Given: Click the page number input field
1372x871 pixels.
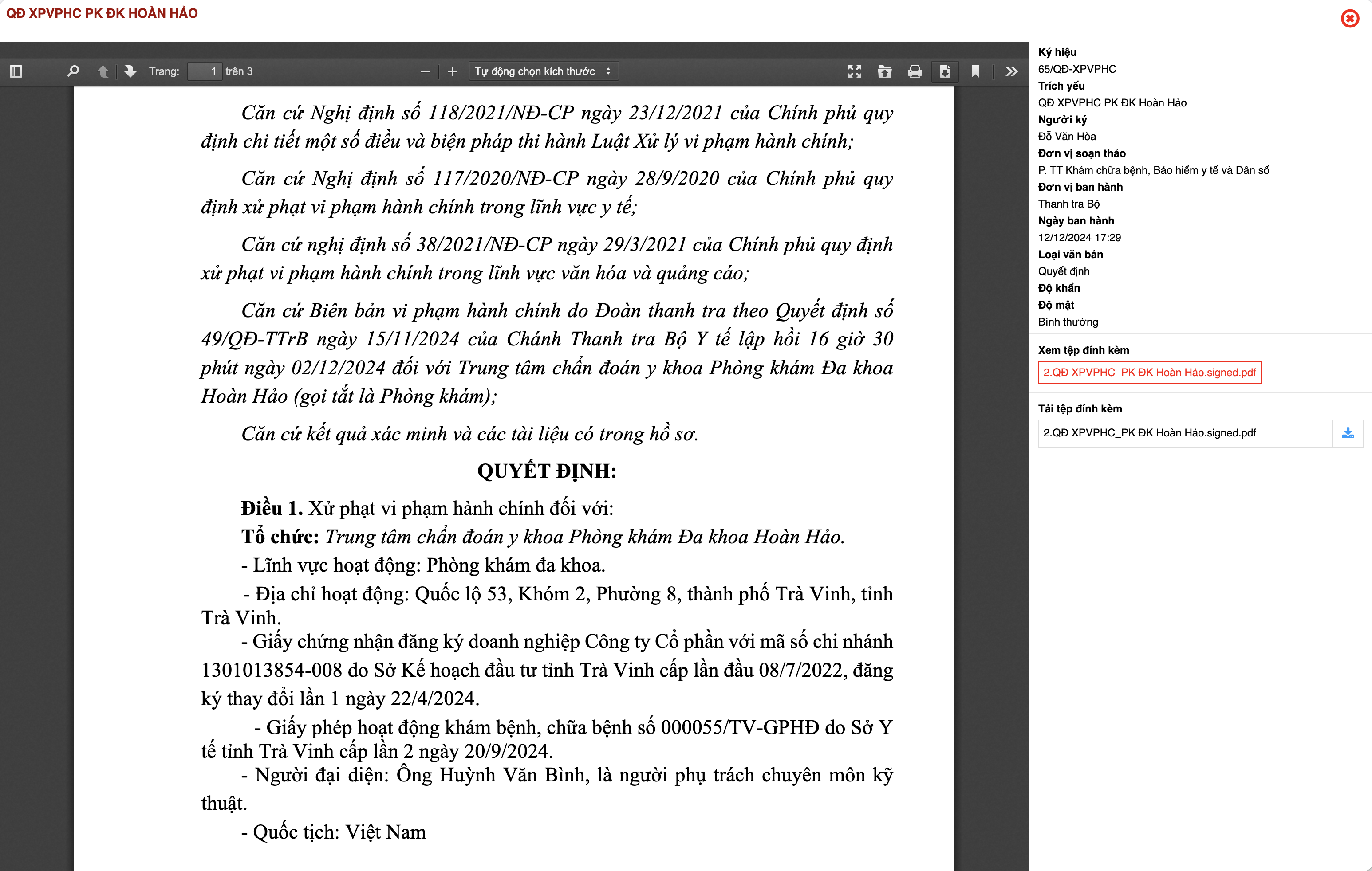Looking at the screenshot, I should (x=205, y=71).
